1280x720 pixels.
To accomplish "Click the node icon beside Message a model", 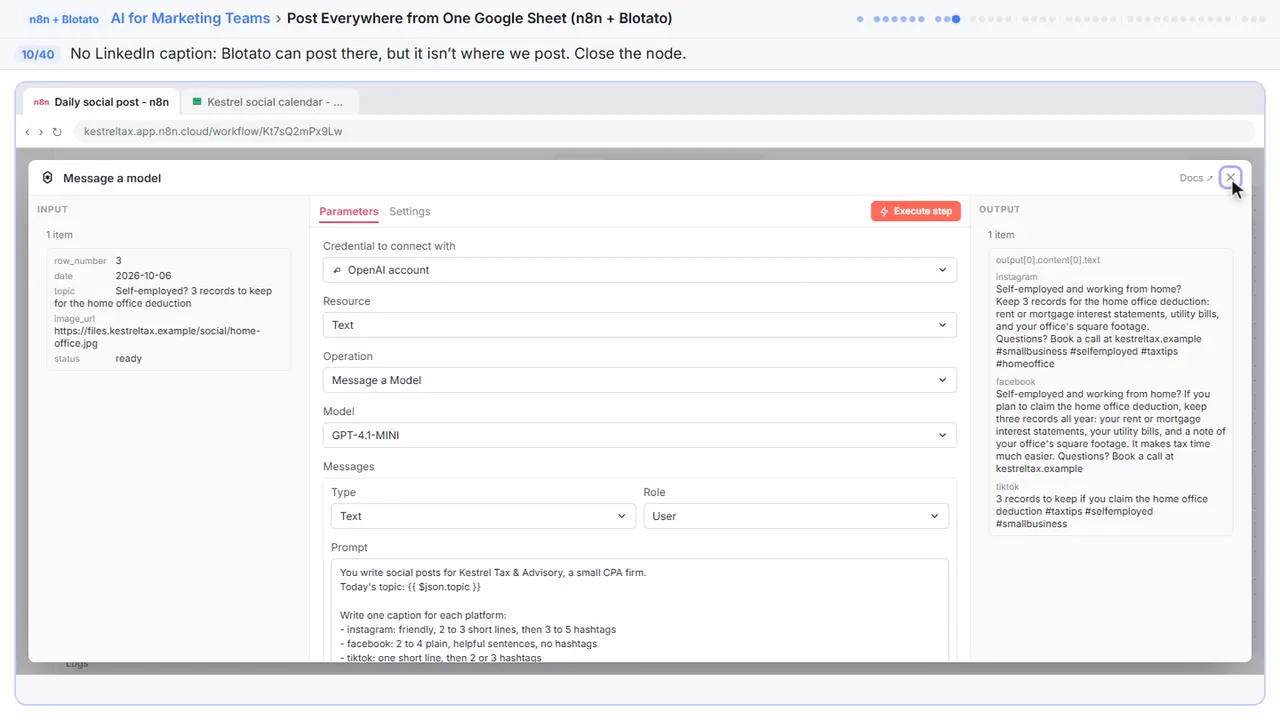I will click(x=47, y=178).
